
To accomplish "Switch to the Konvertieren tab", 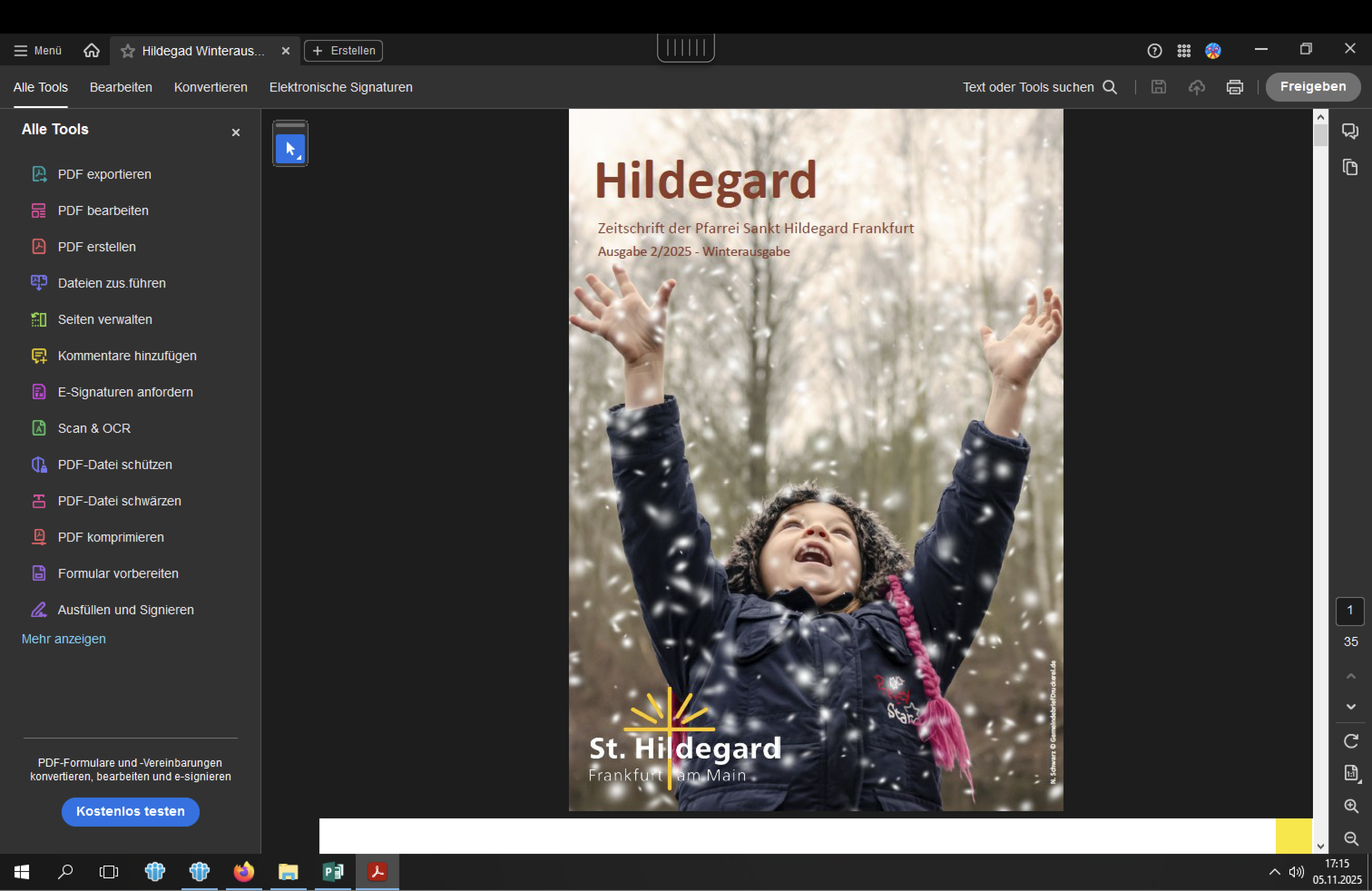I will click(x=211, y=87).
